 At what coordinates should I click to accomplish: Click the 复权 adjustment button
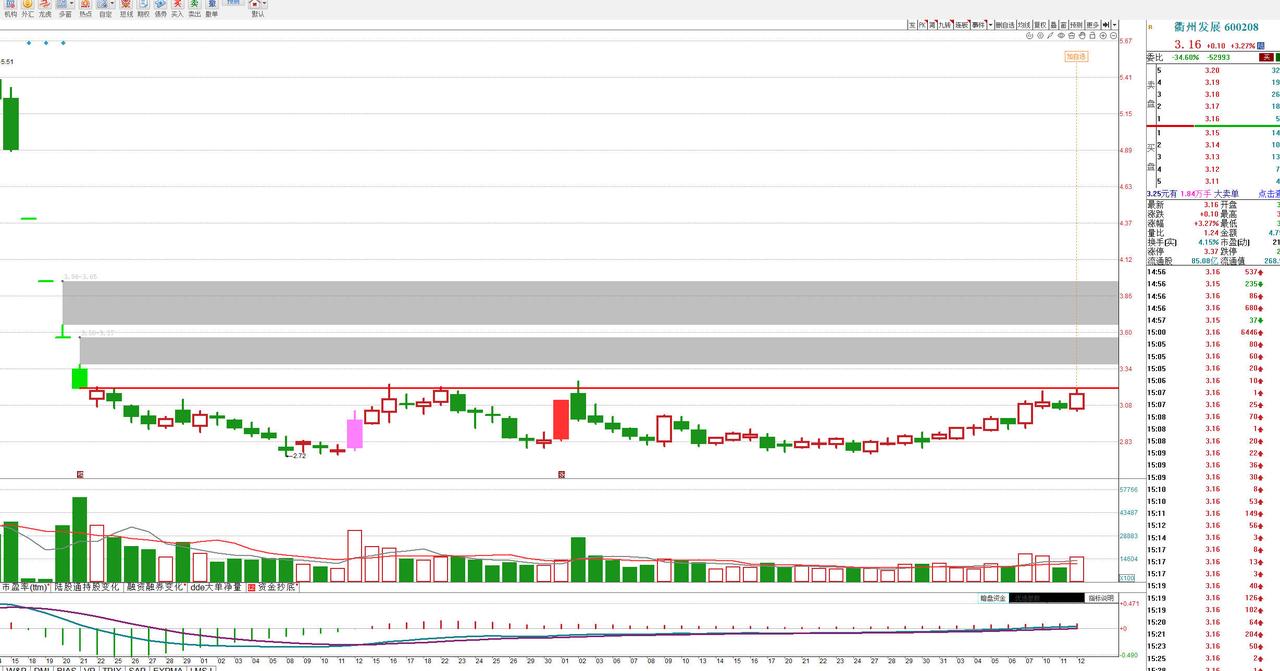1040,25
